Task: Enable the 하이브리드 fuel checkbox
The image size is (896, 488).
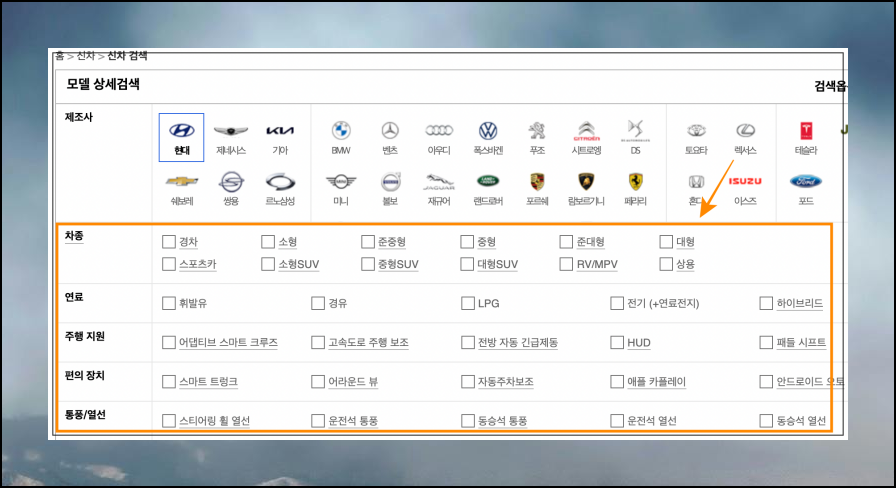Action: point(766,303)
